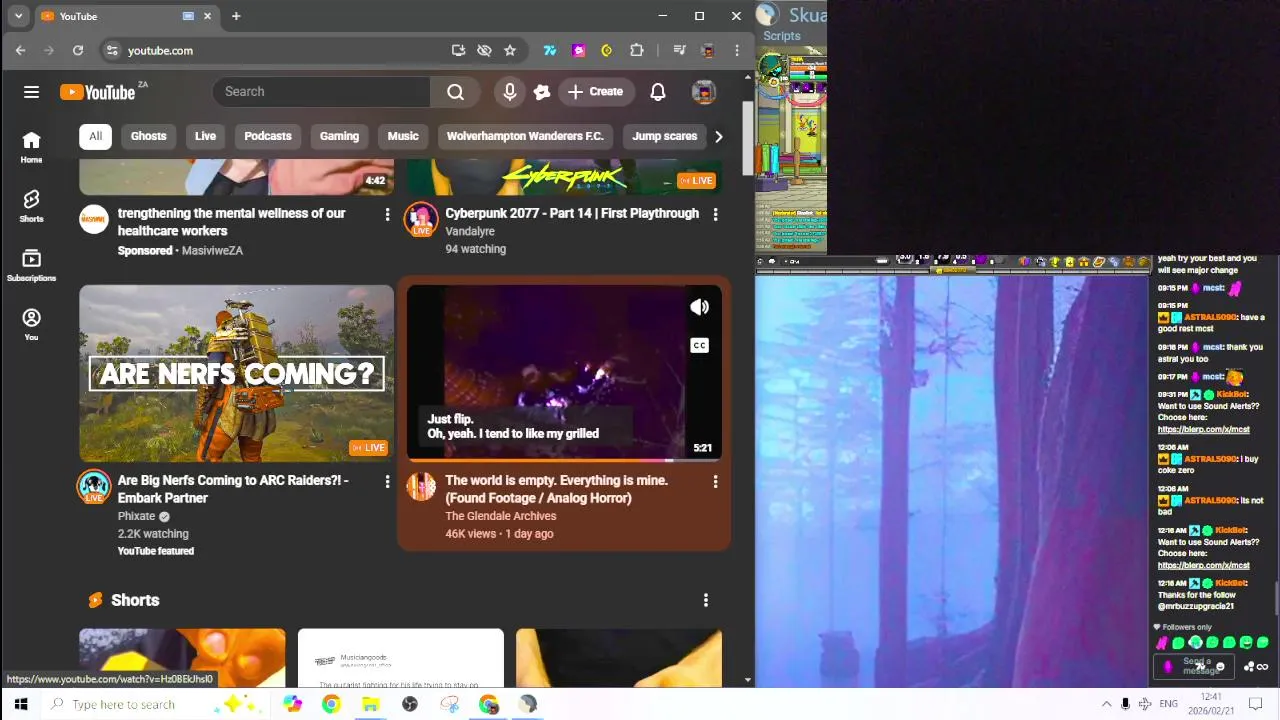The width and height of the screenshot is (1280, 720).
Task: Show hidden system tray icons
Action: 1106,704
